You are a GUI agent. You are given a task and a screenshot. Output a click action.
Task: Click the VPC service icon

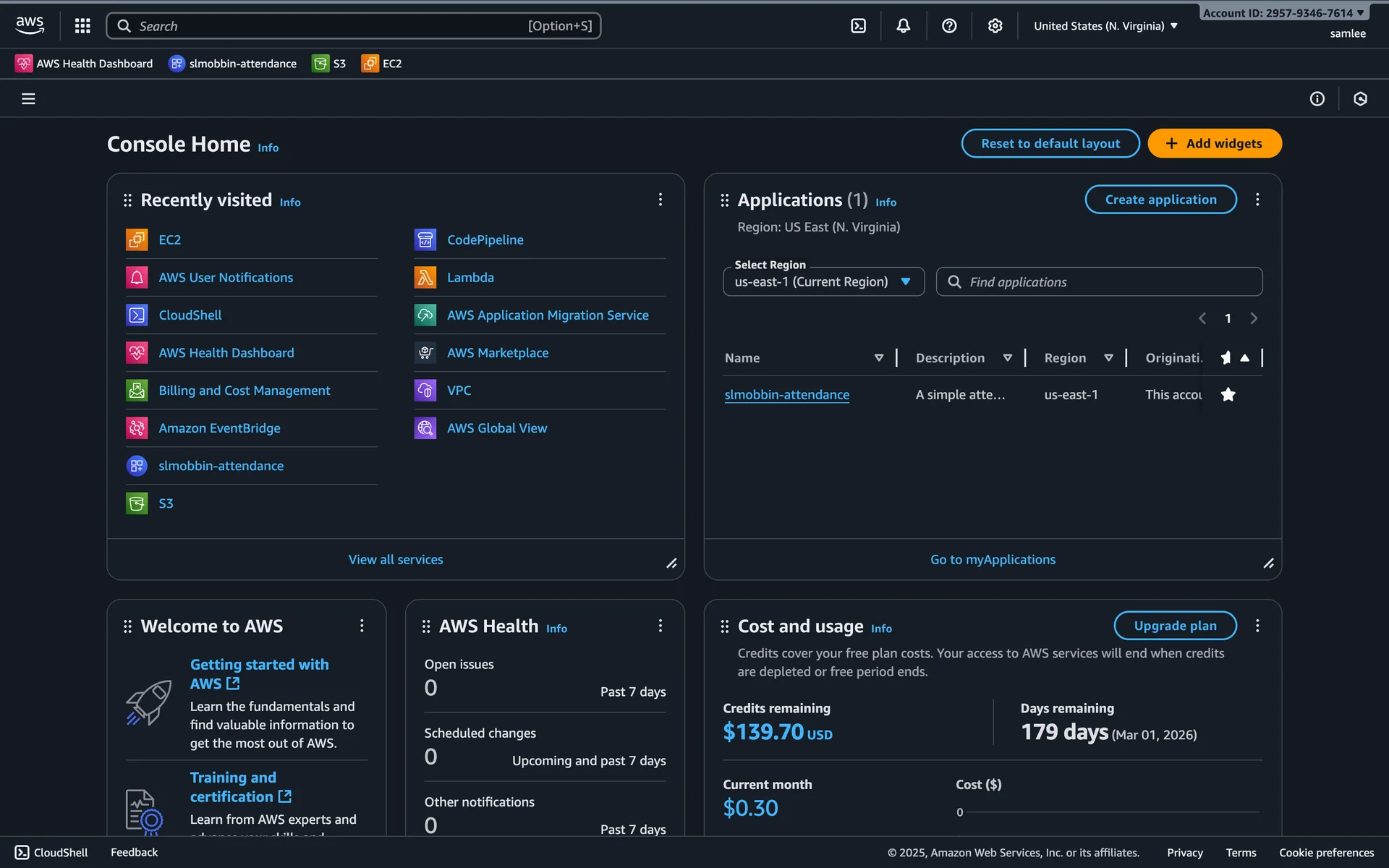[425, 391]
